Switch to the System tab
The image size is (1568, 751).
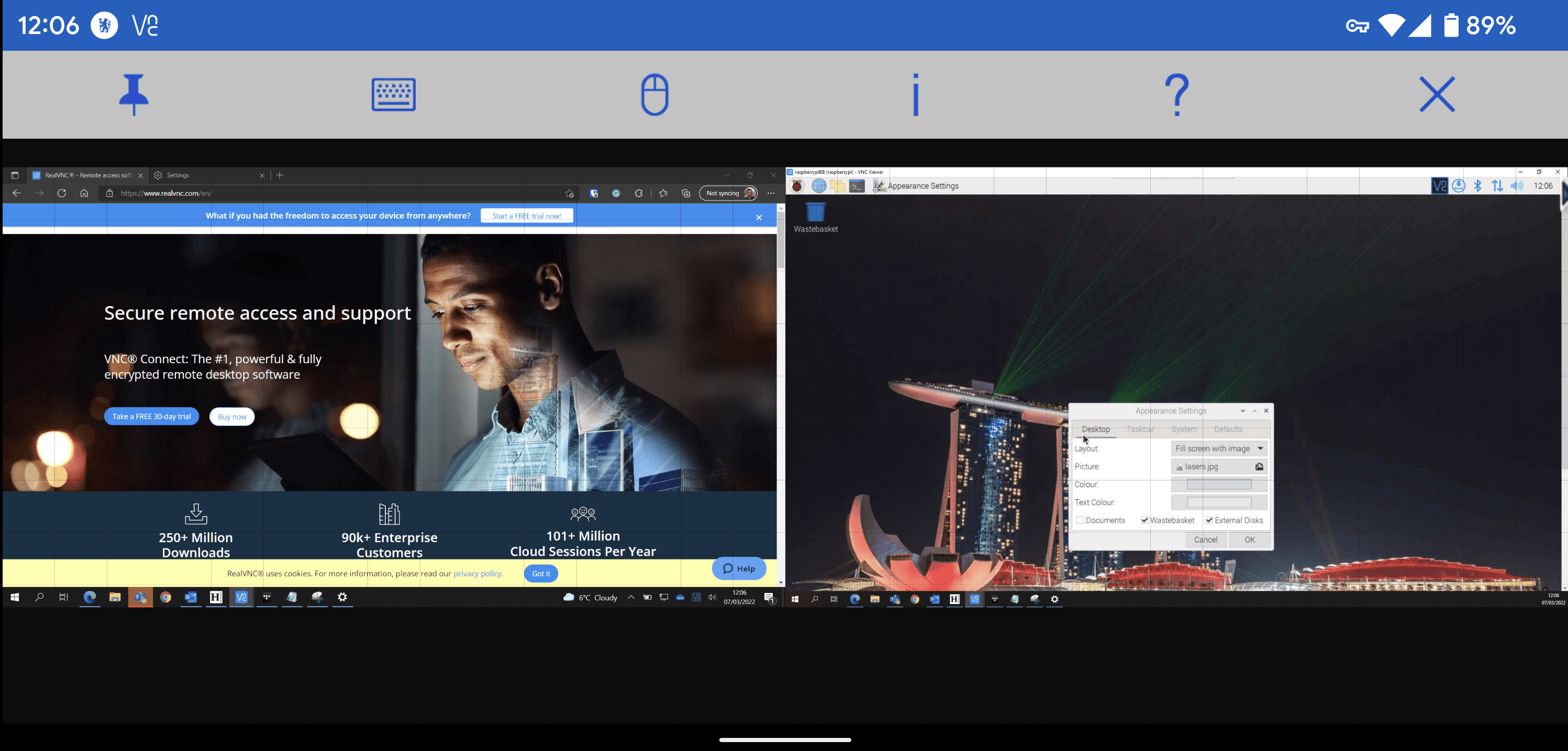click(1184, 429)
